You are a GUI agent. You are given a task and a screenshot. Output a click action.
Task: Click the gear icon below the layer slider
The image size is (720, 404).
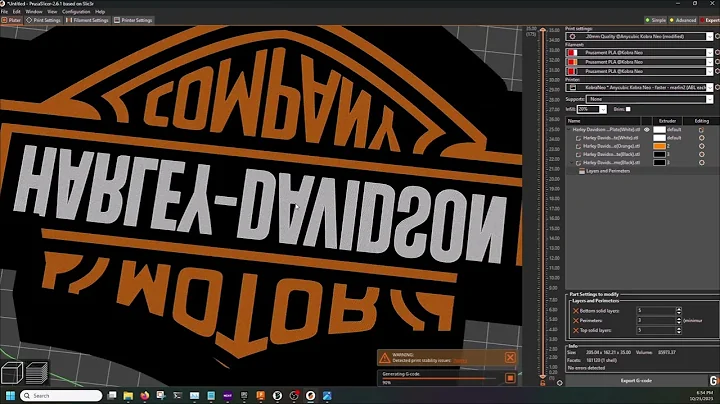click(x=559, y=382)
